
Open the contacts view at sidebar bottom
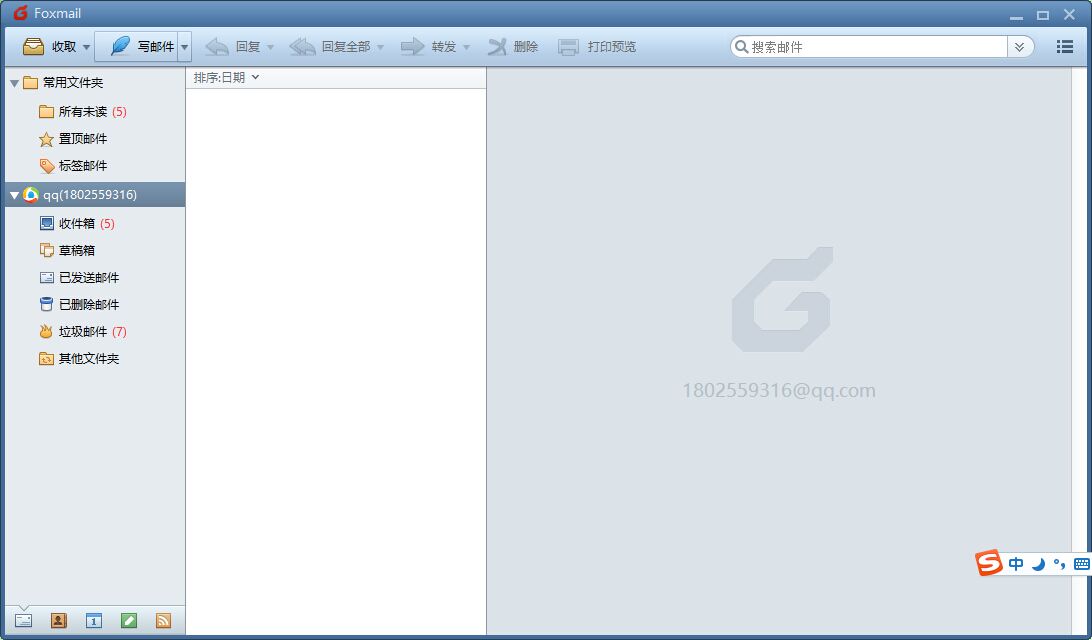[x=58, y=621]
